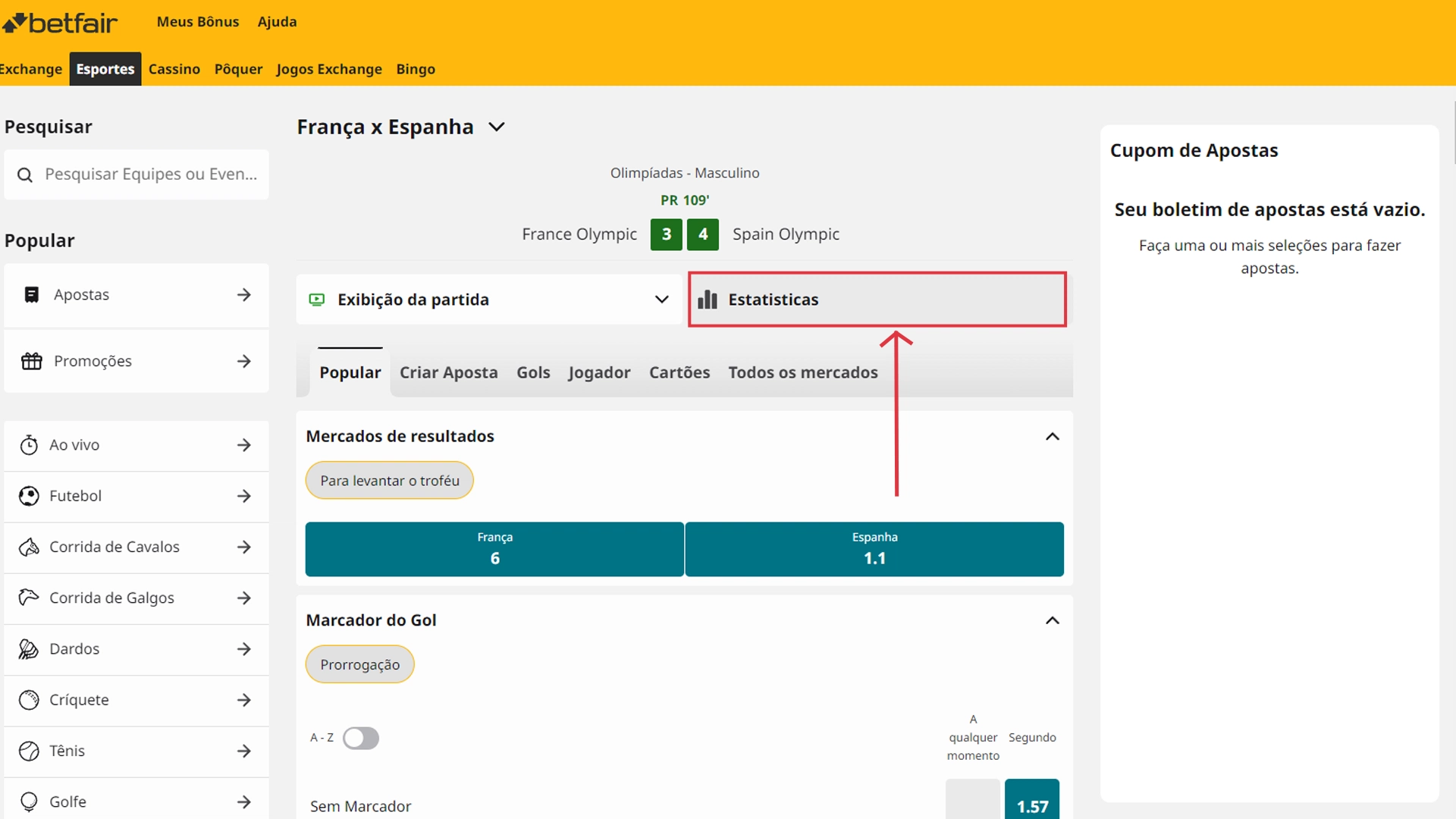Click the Futebol ball icon

click(29, 496)
